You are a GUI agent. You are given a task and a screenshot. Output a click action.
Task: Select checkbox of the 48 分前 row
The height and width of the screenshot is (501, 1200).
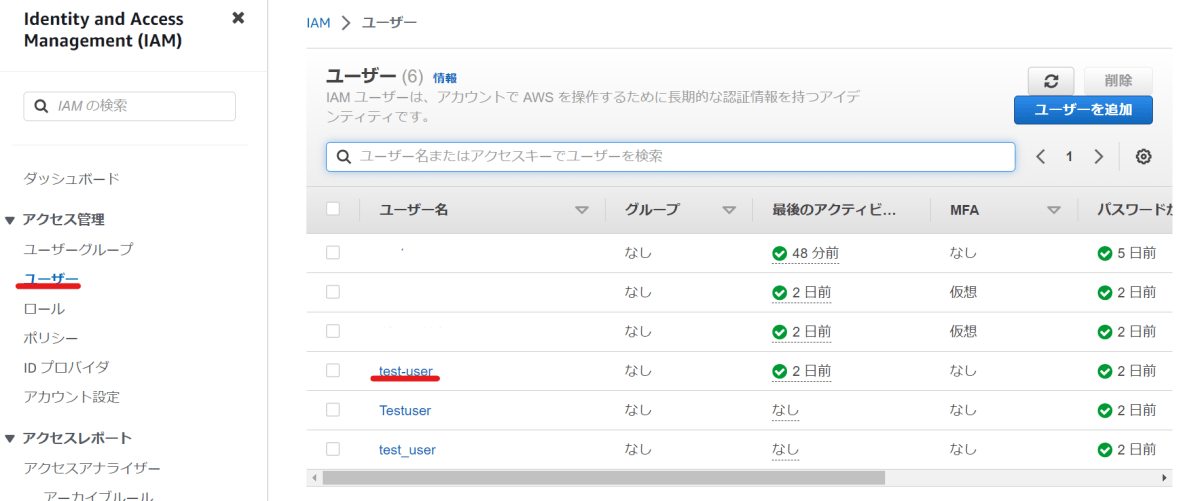pyautogui.click(x=333, y=253)
